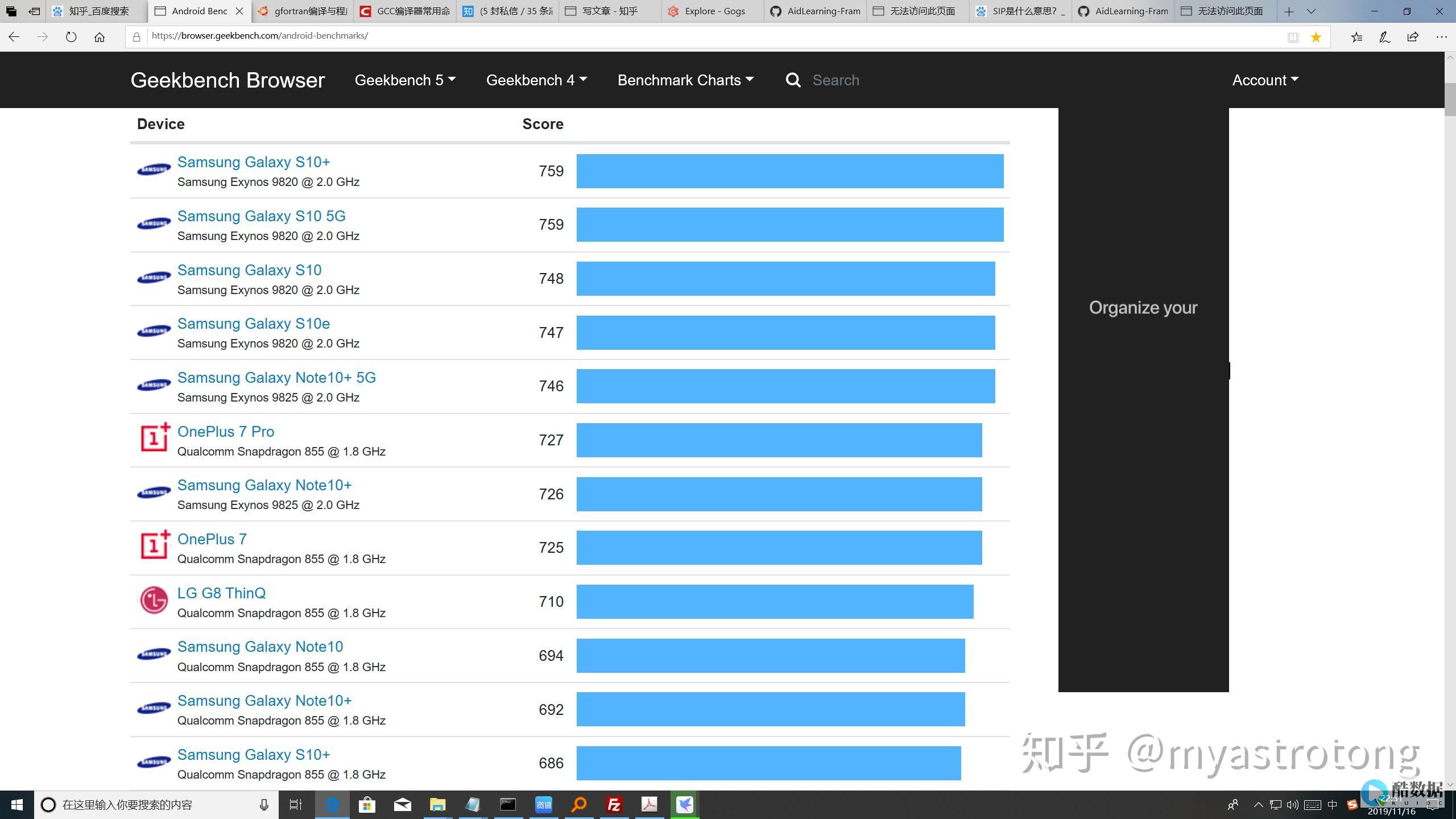Open the PDF reader taskbar icon

(650, 805)
